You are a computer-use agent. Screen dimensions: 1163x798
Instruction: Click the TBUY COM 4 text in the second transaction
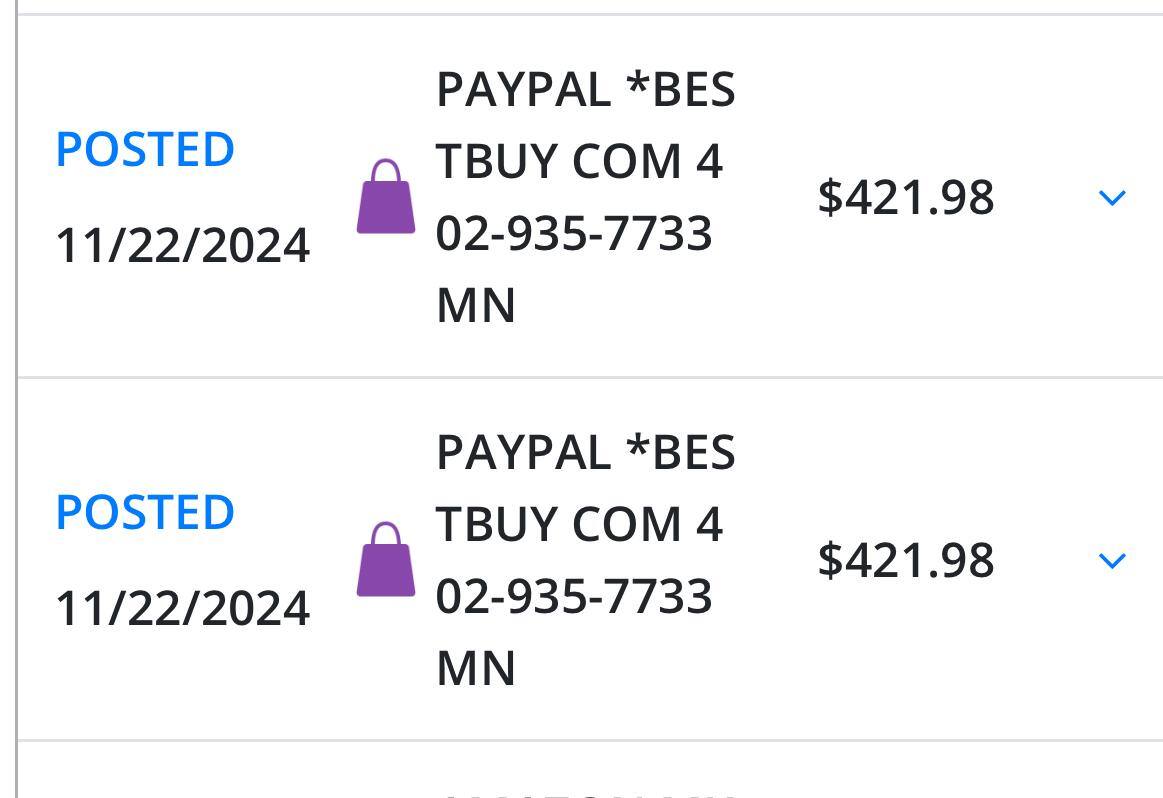(x=579, y=524)
